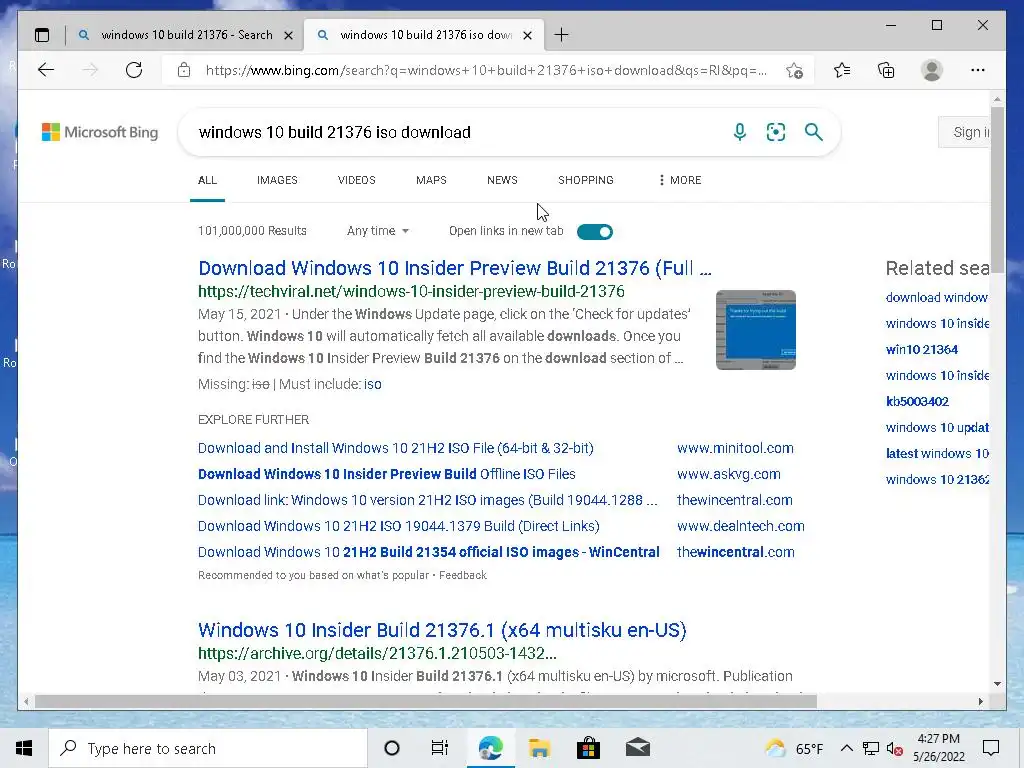Add this page to favorites star icon

[794, 71]
